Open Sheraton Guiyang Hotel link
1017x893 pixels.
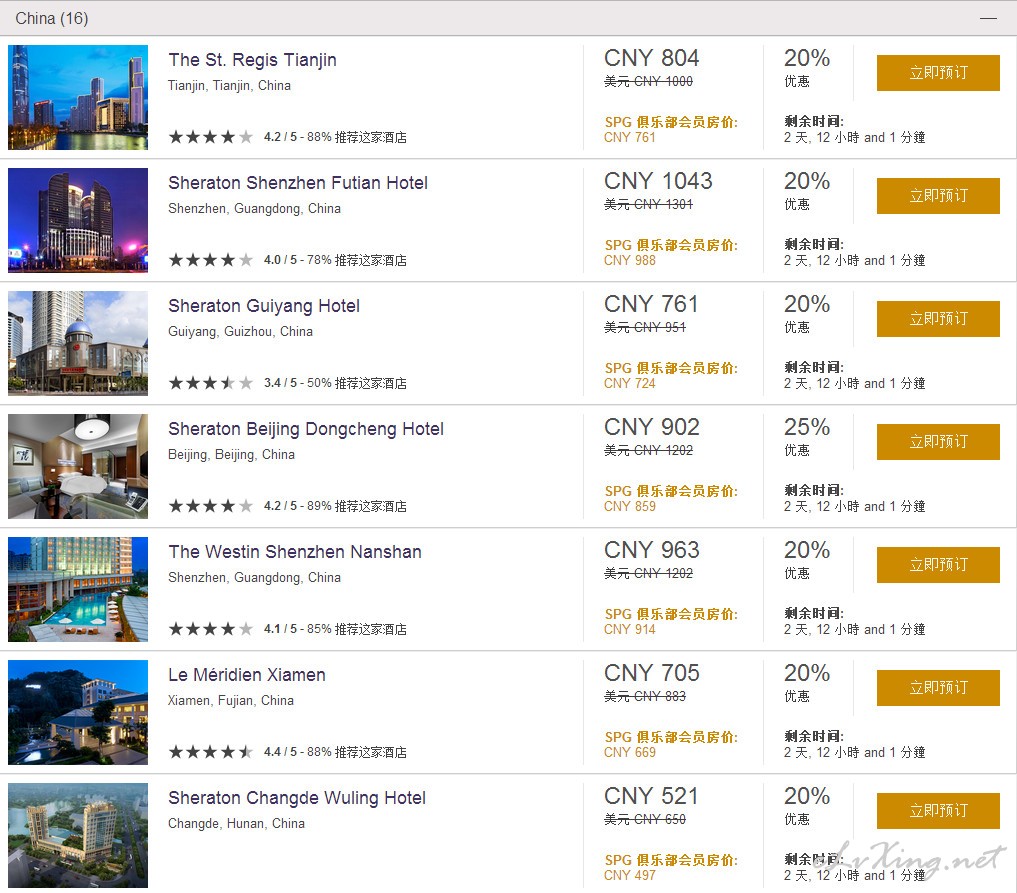coord(264,305)
